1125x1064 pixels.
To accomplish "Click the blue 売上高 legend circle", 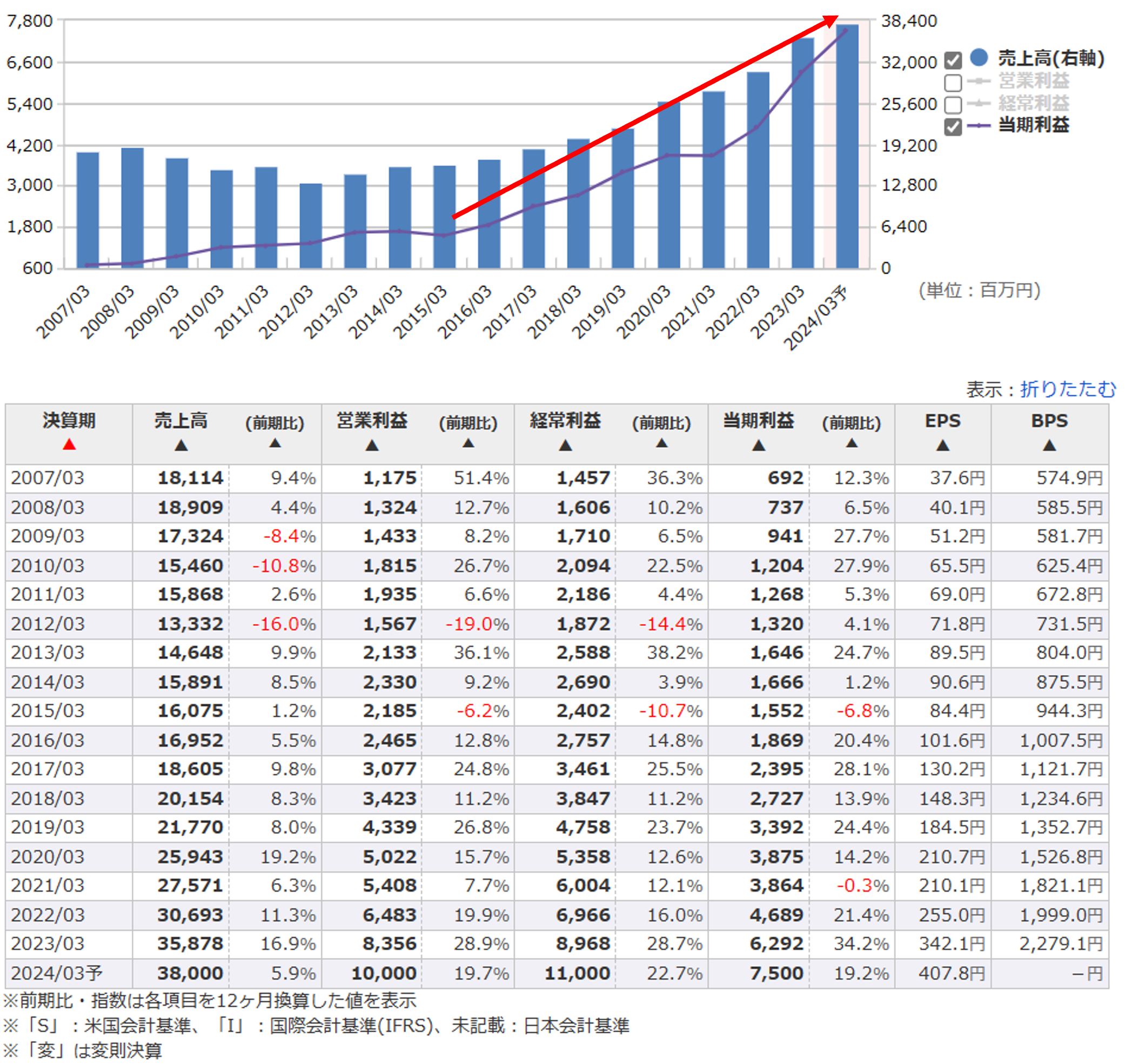I will click(979, 57).
